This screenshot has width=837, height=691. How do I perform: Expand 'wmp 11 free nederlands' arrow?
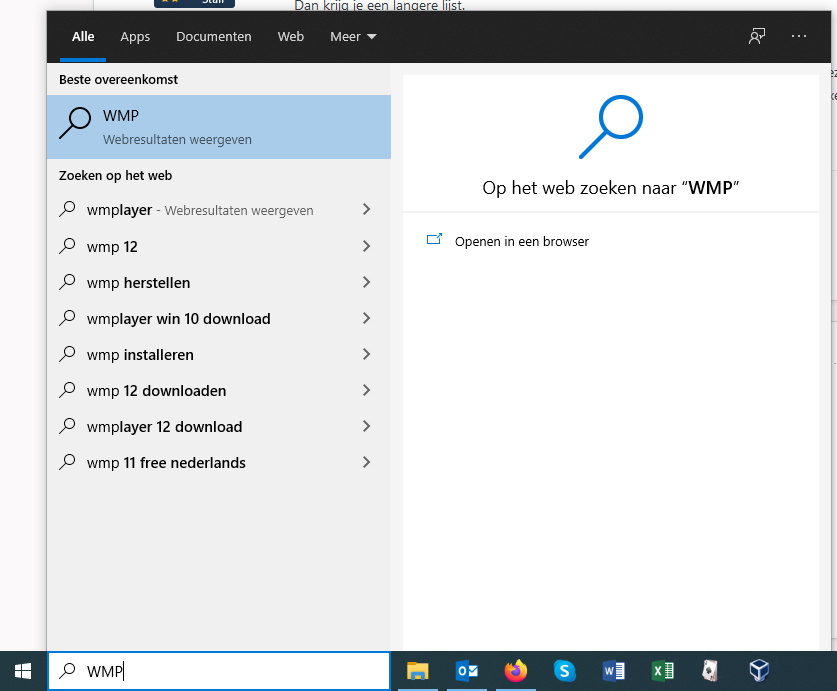click(x=366, y=462)
